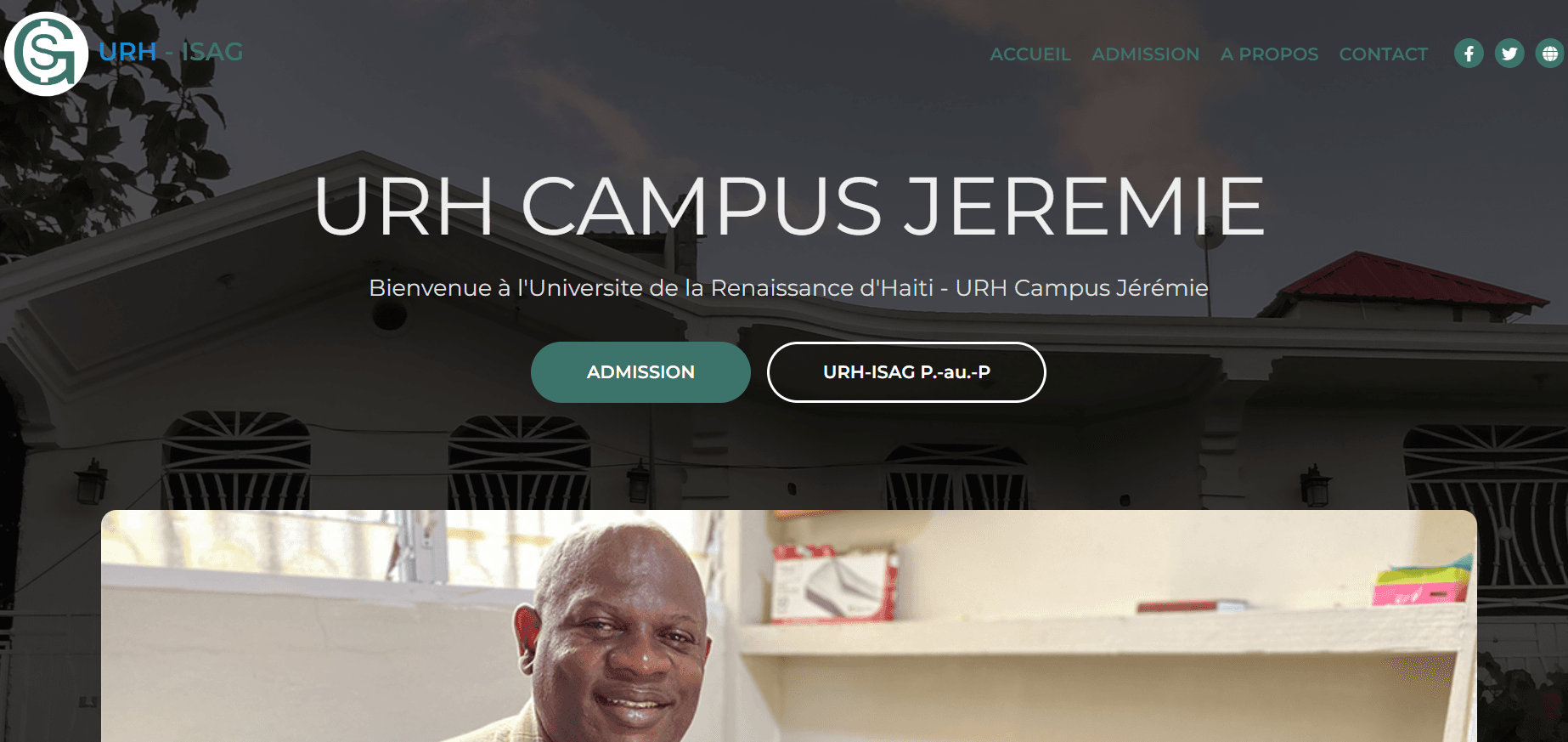The image size is (1568, 742).
Task: Open ADMISSION in the top navigation menu
Action: (1146, 54)
